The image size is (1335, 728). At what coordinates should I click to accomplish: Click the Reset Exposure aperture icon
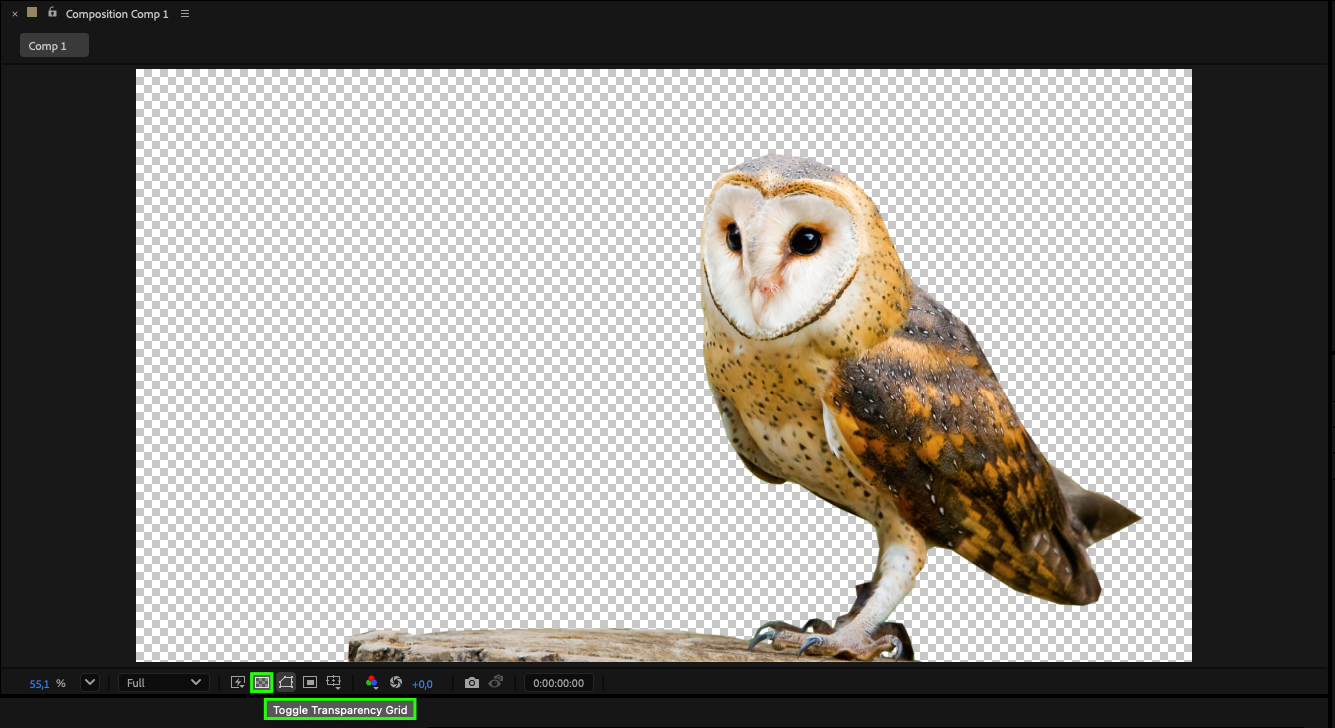pos(396,683)
